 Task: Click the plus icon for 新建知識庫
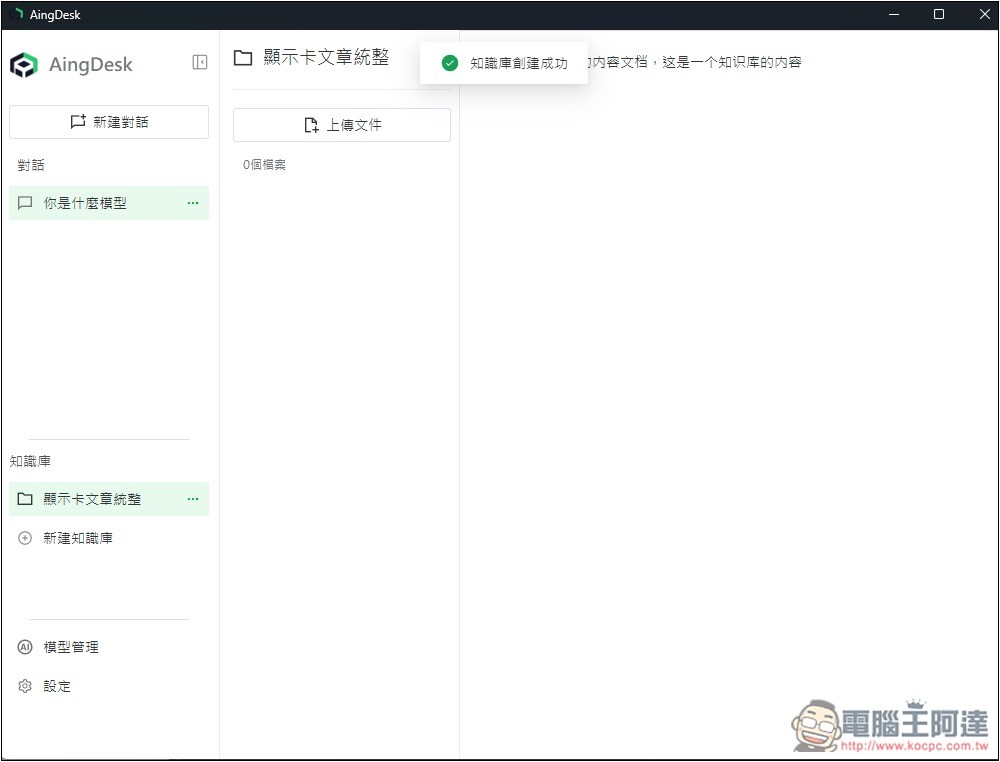[x=26, y=538]
